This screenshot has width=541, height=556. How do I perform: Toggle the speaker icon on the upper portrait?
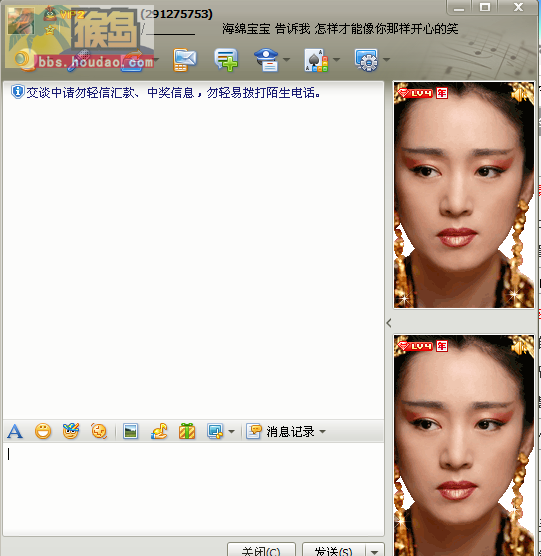[520, 95]
